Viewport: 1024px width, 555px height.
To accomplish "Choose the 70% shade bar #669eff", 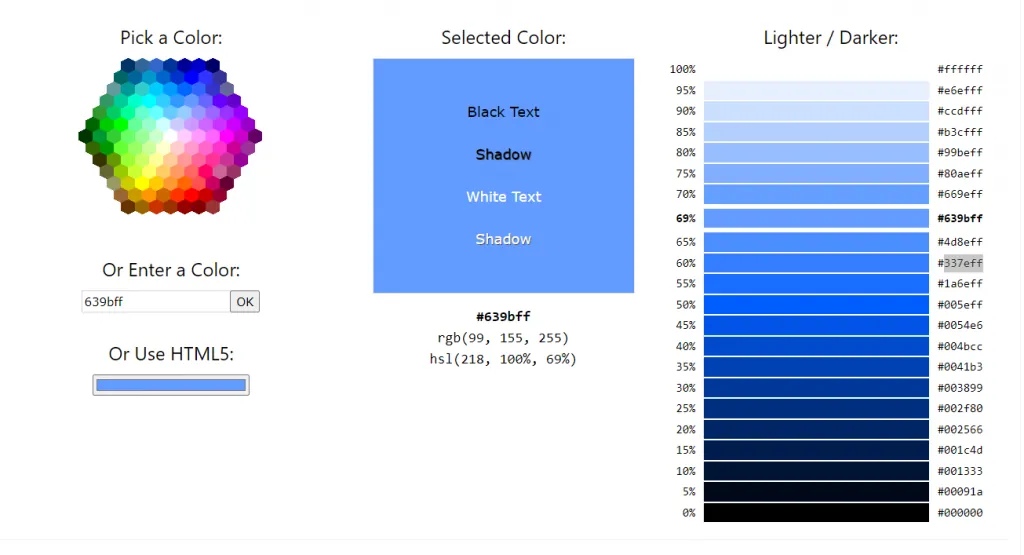I will pos(816,194).
